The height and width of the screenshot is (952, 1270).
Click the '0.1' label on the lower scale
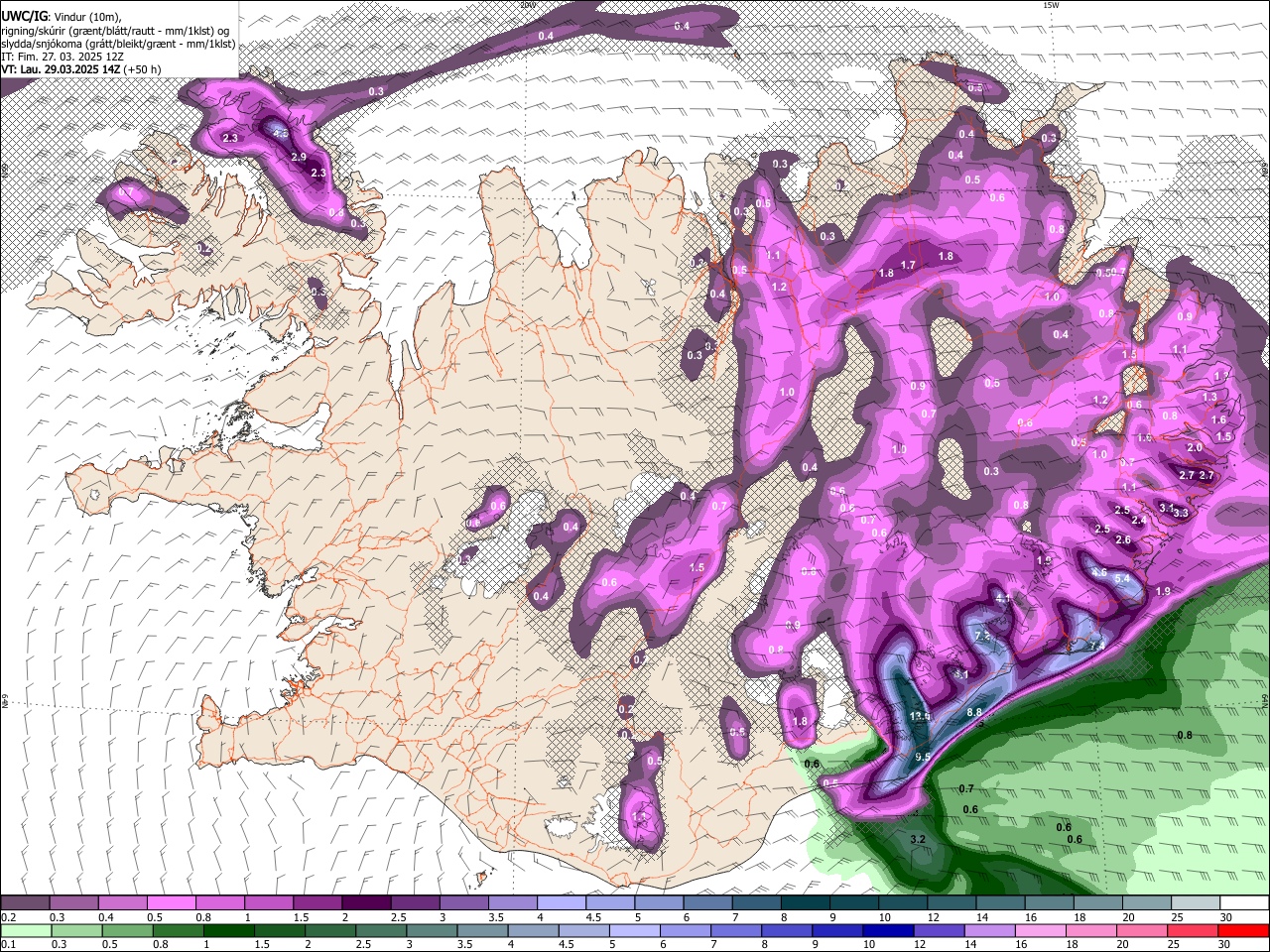pyautogui.click(x=8, y=945)
